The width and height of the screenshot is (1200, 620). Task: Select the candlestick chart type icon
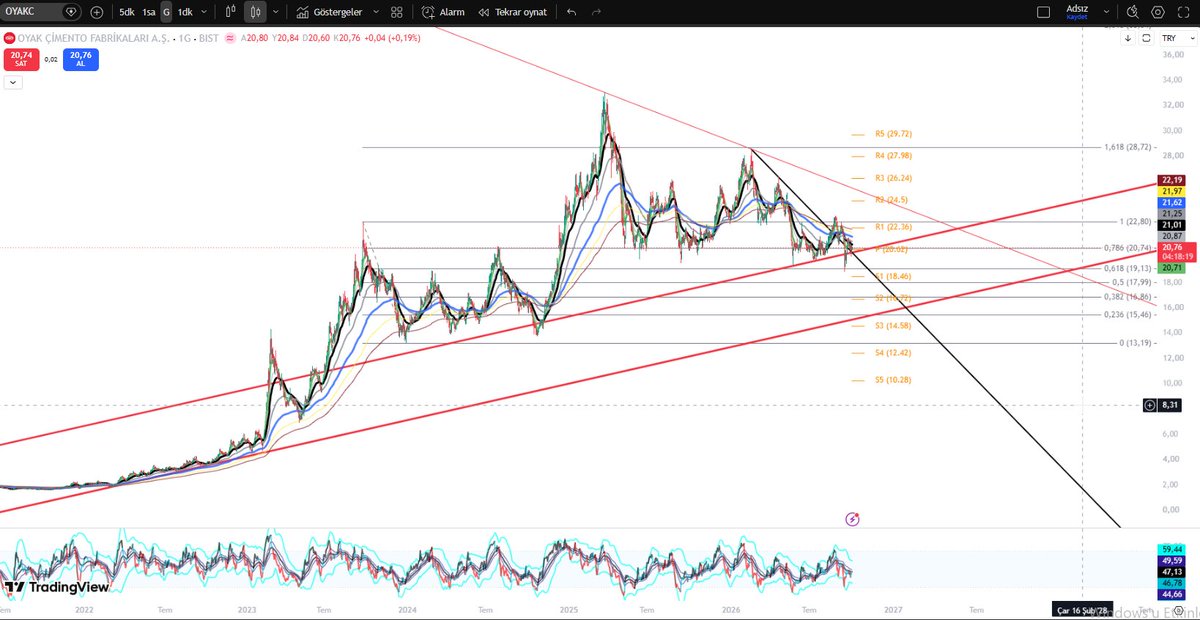coord(255,12)
